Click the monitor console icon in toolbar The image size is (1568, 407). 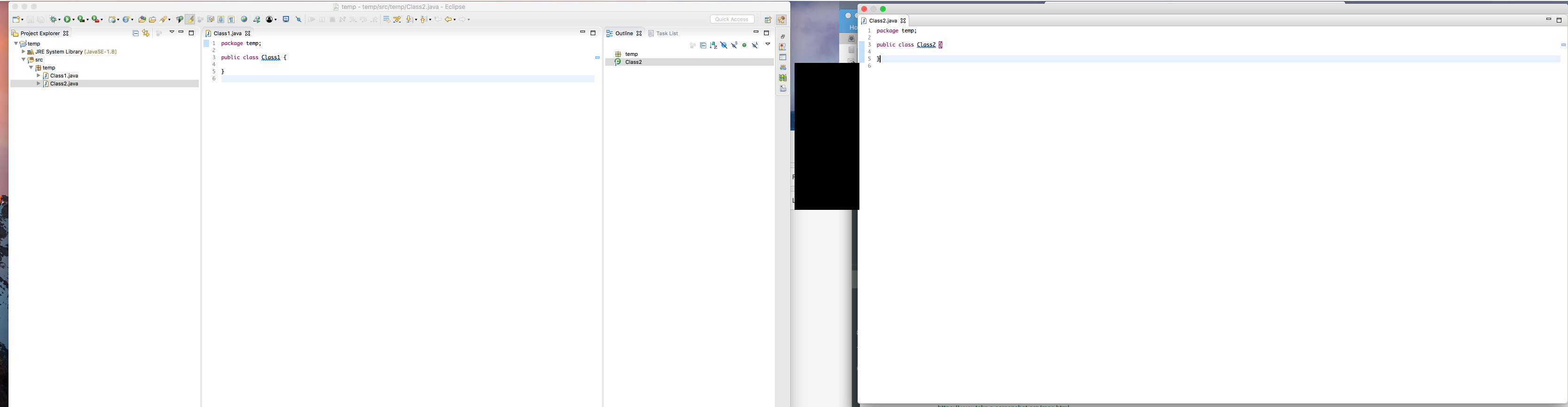286,19
